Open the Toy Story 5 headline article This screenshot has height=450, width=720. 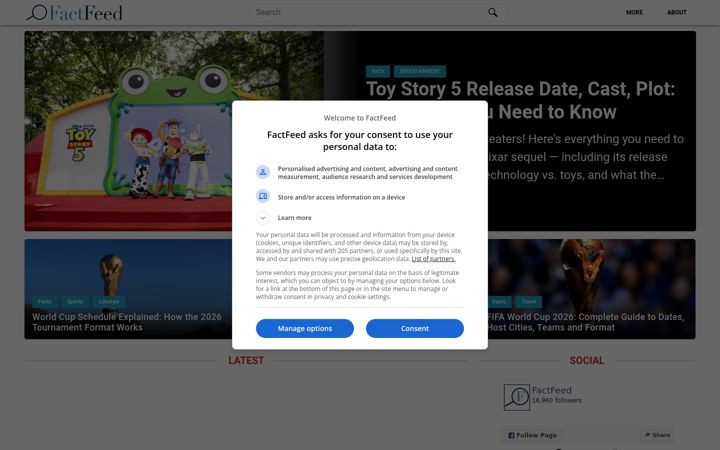[520, 100]
